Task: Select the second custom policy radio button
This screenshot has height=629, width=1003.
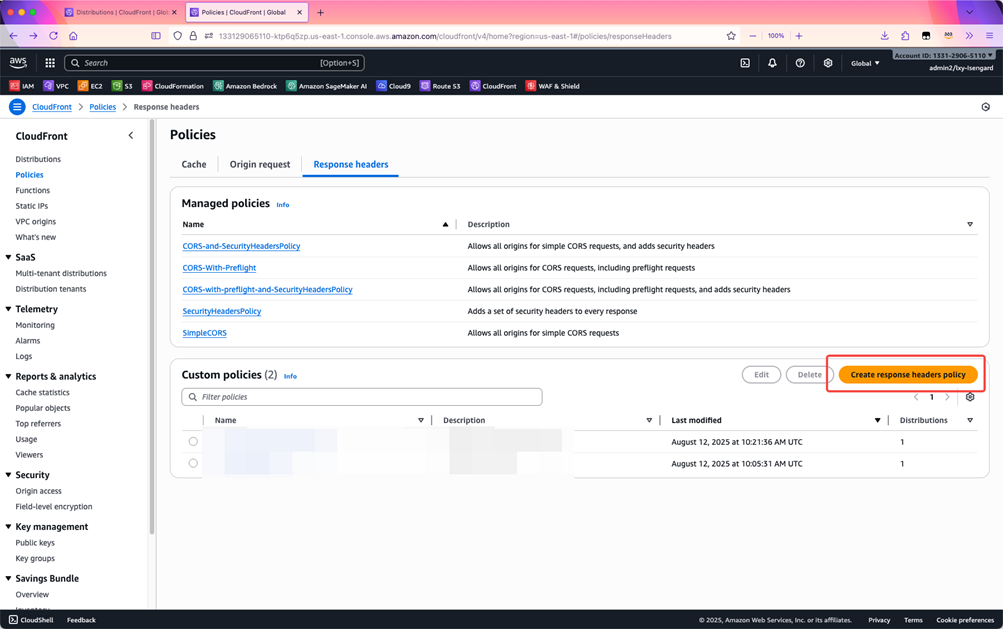Action: pos(193,464)
